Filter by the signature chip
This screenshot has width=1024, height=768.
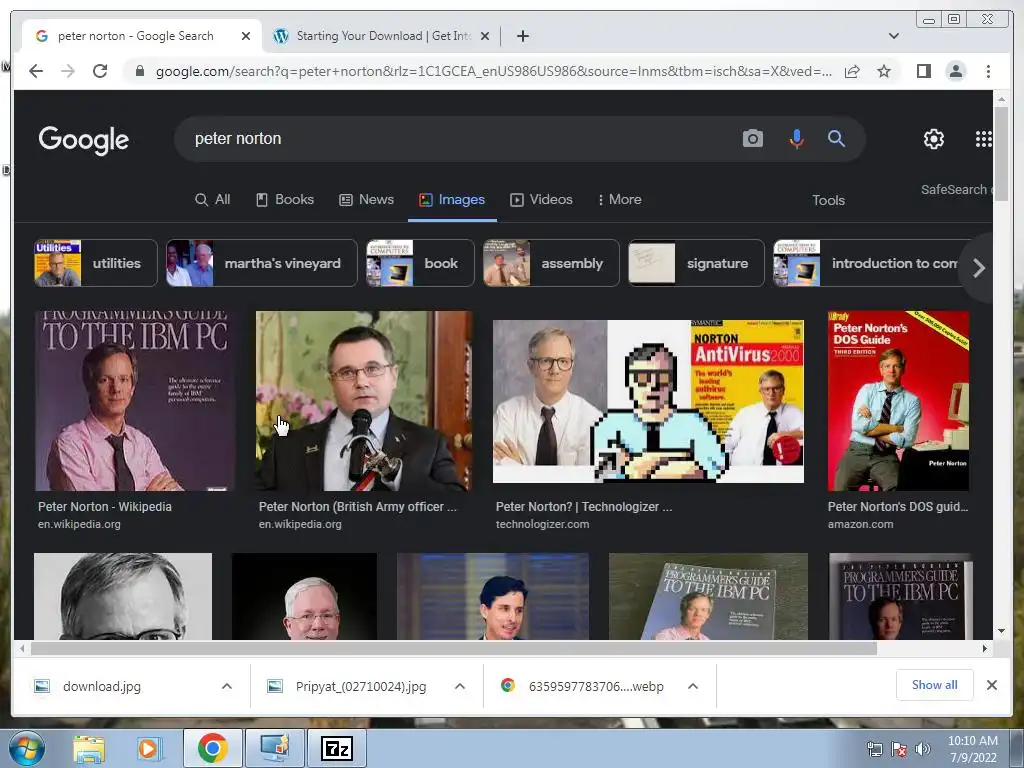point(696,263)
